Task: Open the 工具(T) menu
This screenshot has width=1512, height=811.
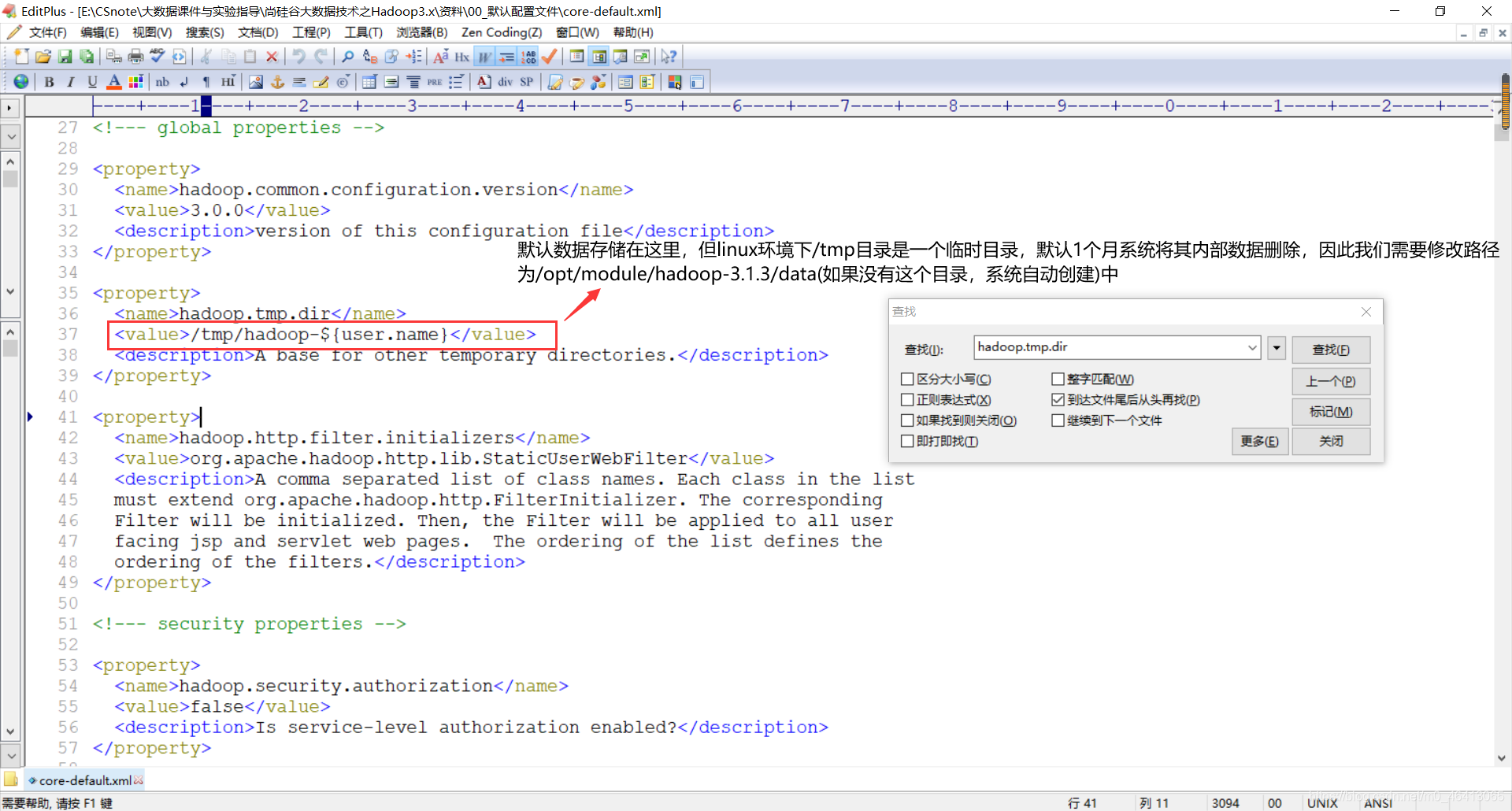Action: [x=363, y=32]
